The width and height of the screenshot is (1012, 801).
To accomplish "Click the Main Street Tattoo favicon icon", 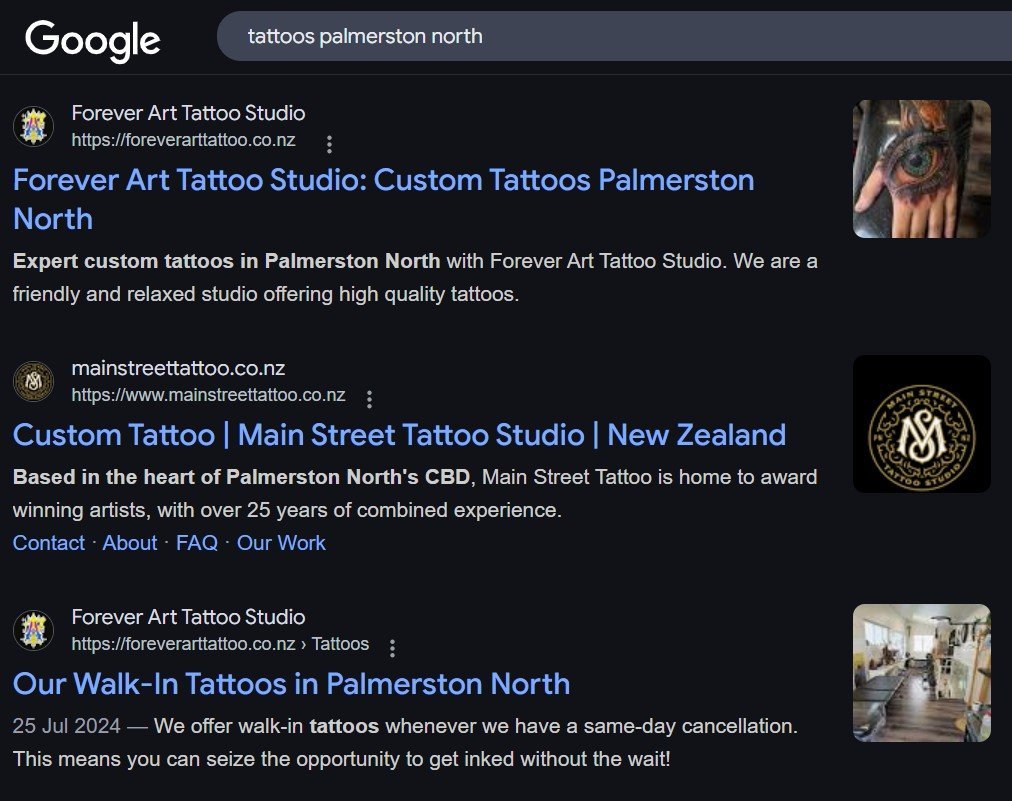I will pyautogui.click(x=33, y=382).
